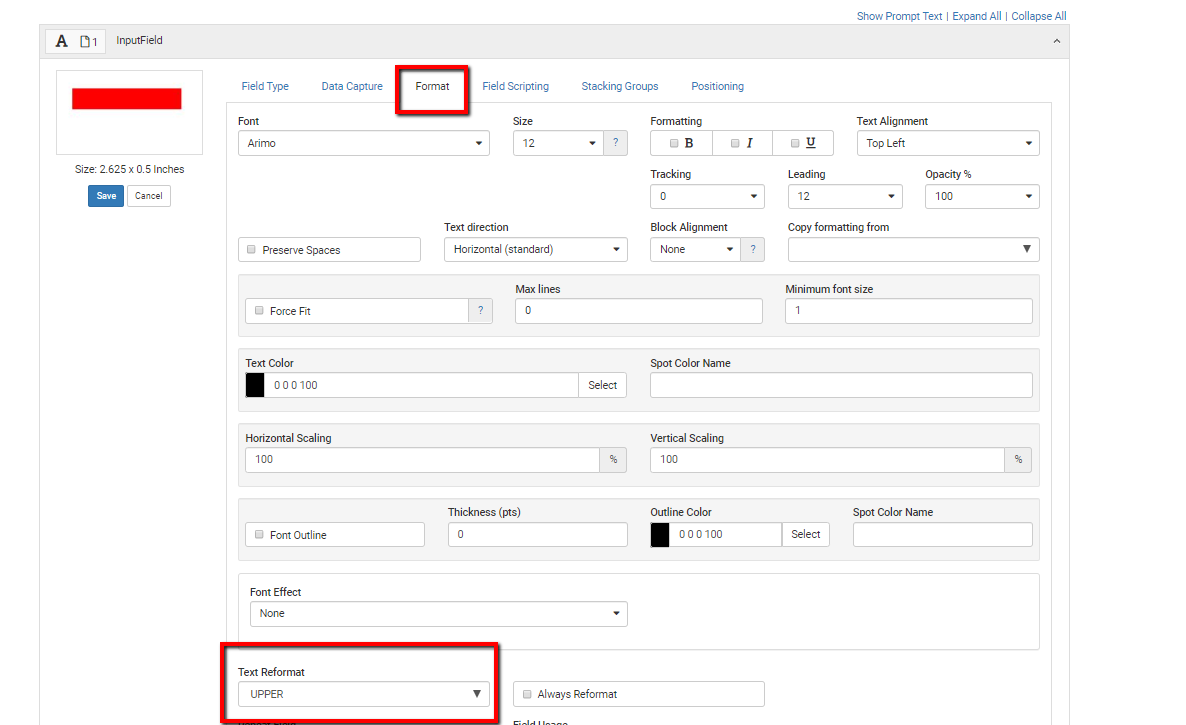Collapse the InputField panel using the chevron
Image resolution: width=1186 pixels, height=725 pixels.
click(x=1057, y=42)
